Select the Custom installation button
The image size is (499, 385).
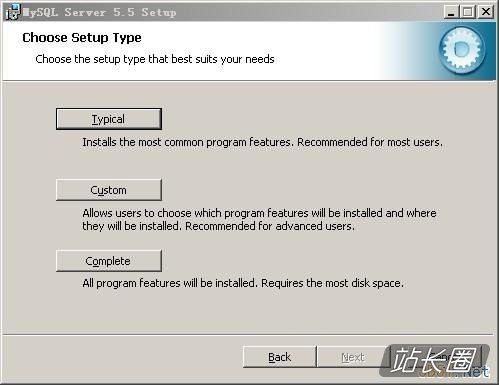[x=109, y=190]
